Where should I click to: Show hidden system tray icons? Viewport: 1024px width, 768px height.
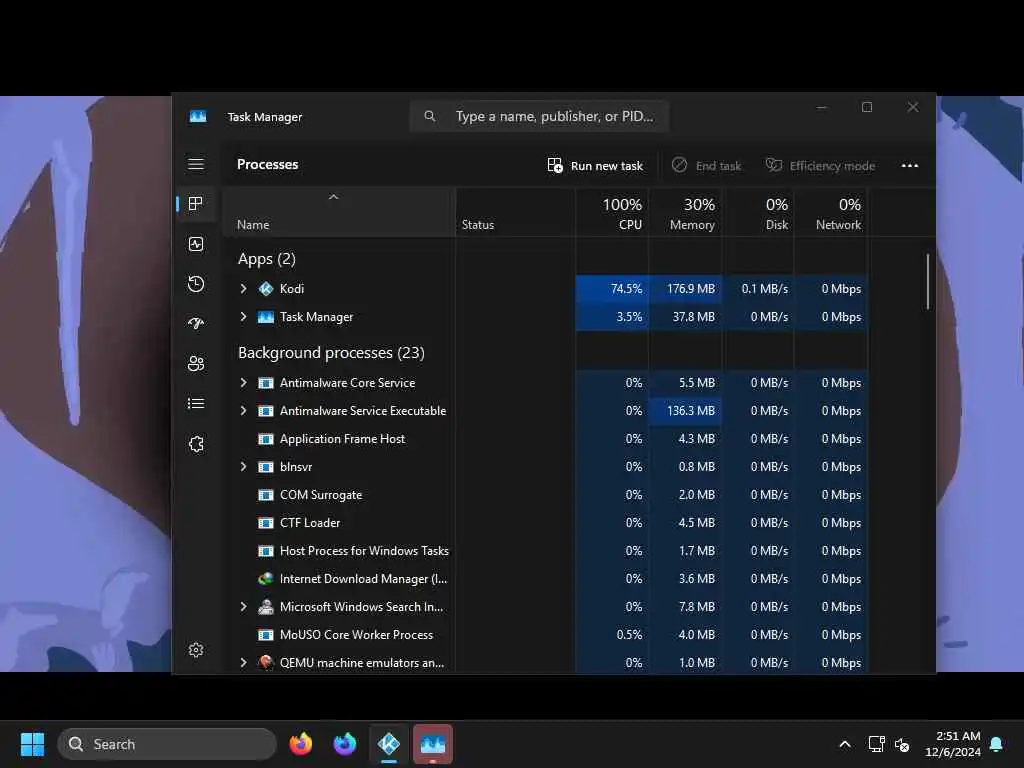point(844,744)
